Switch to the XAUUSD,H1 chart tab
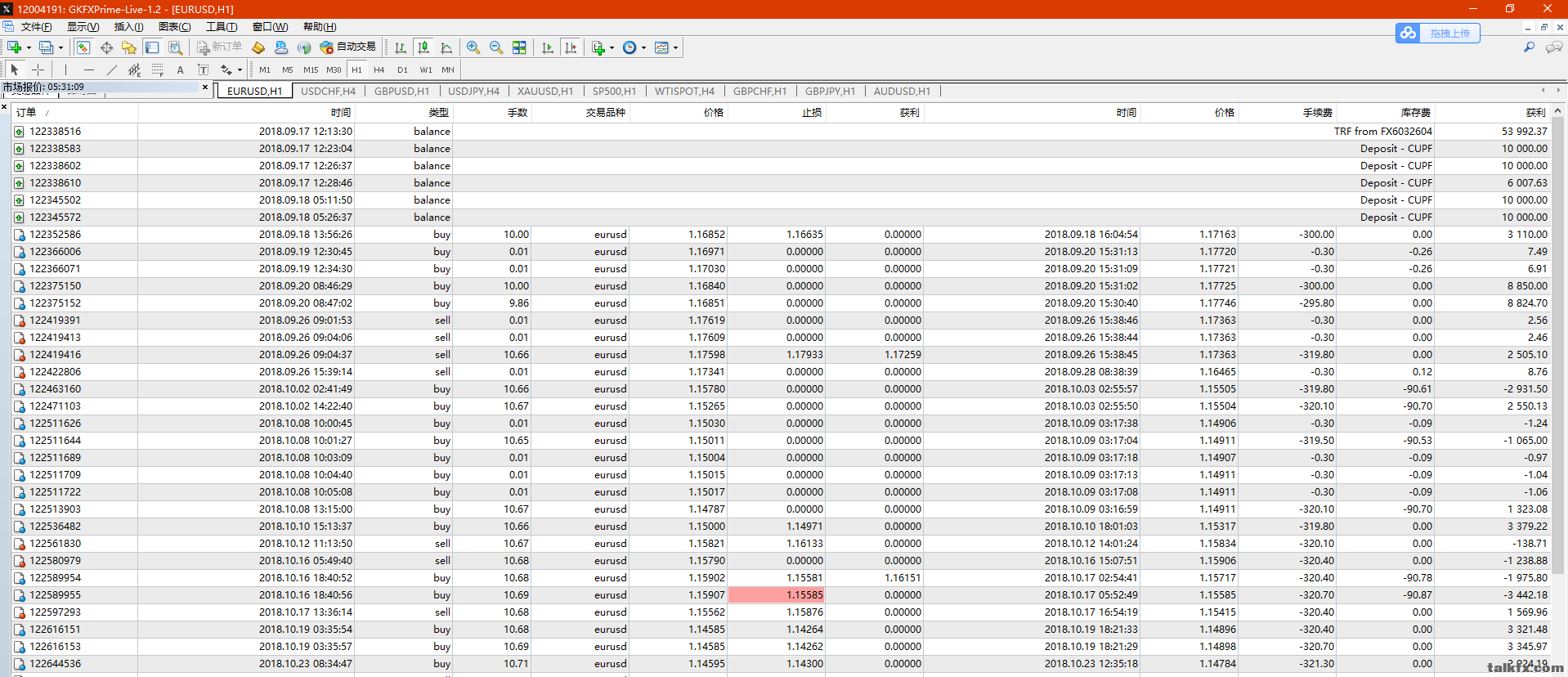The image size is (1568, 677). (545, 91)
